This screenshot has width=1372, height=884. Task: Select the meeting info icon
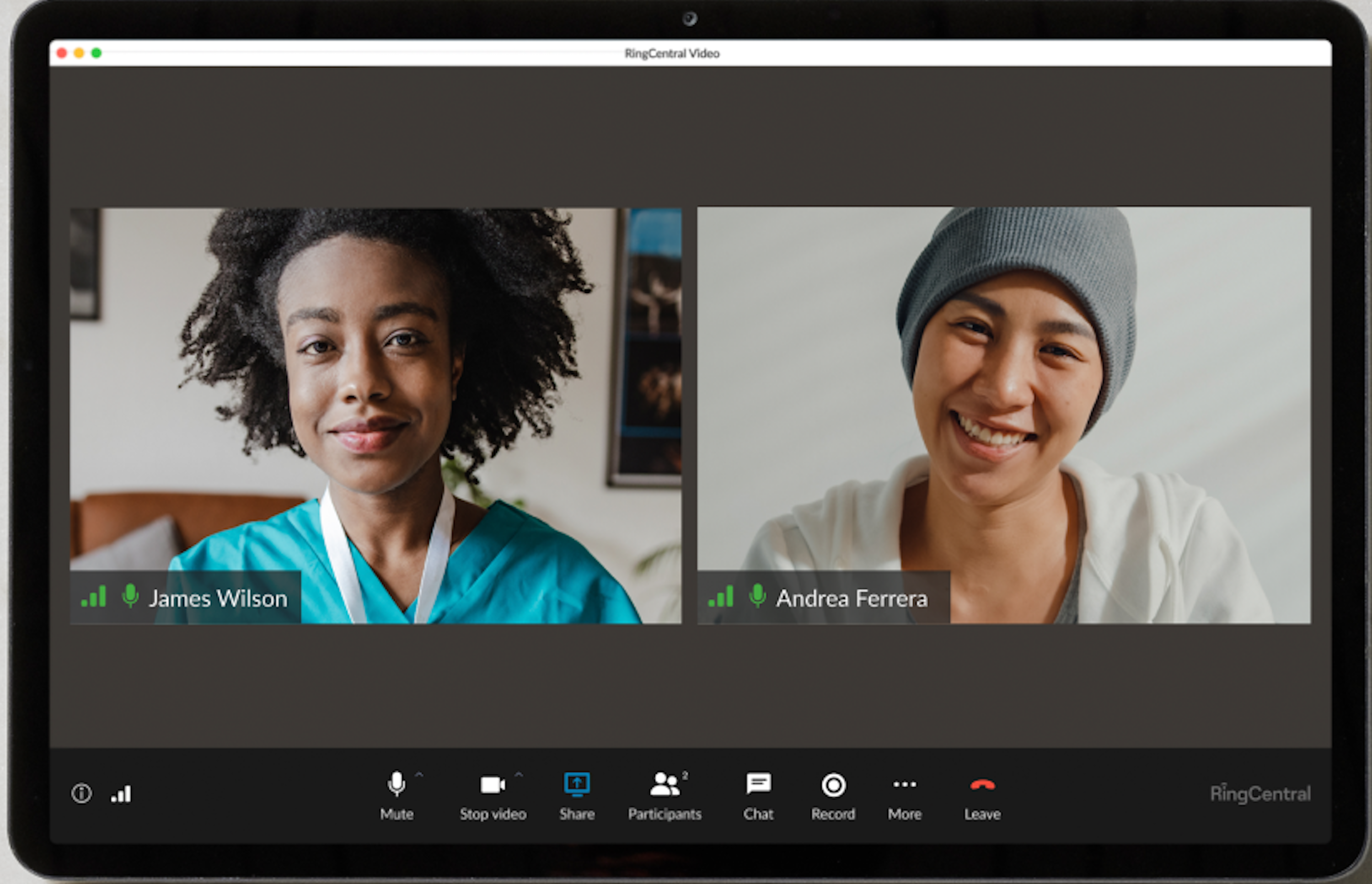[x=80, y=793]
